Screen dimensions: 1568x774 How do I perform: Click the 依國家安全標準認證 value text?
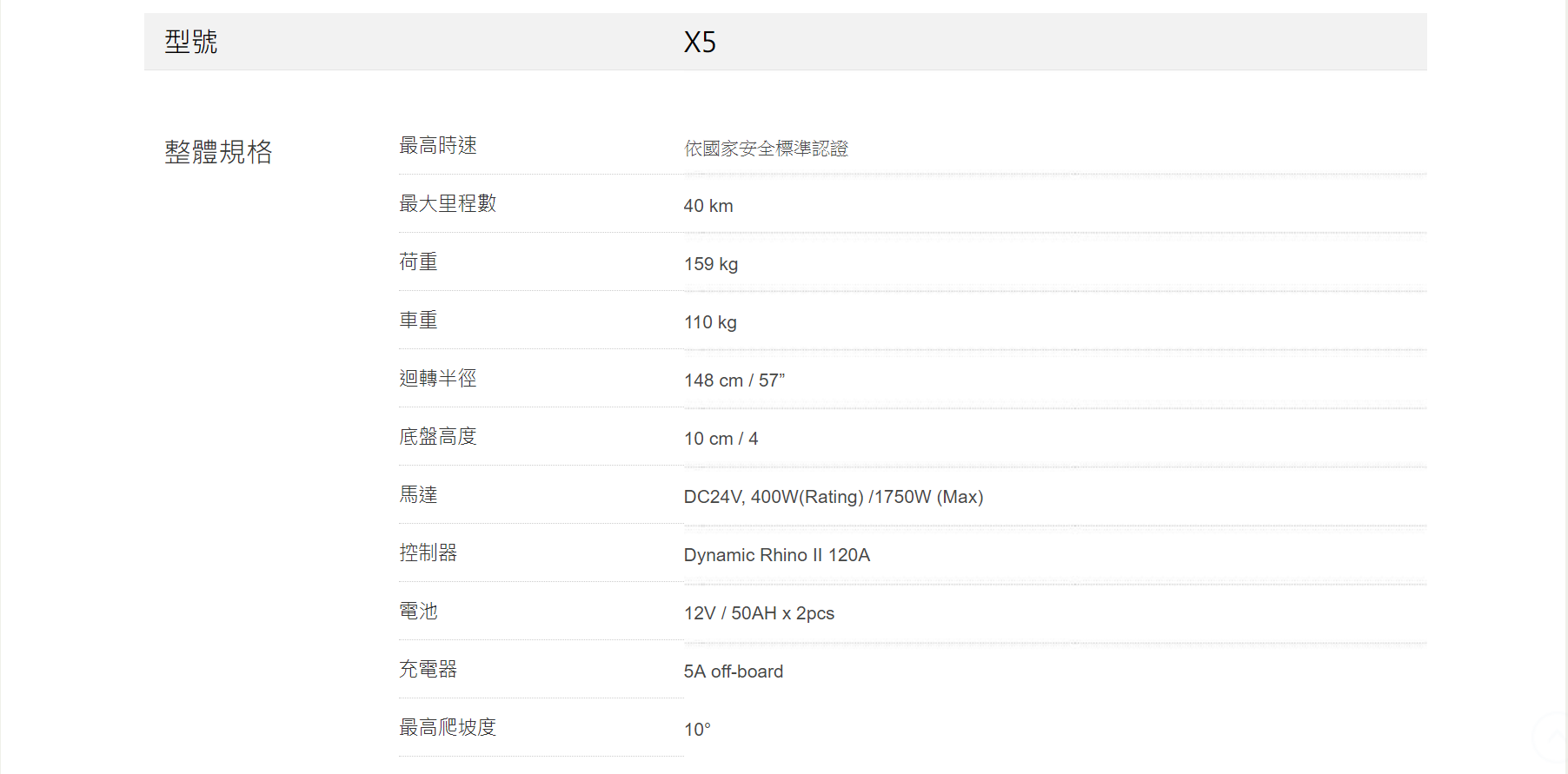pos(766,149)
